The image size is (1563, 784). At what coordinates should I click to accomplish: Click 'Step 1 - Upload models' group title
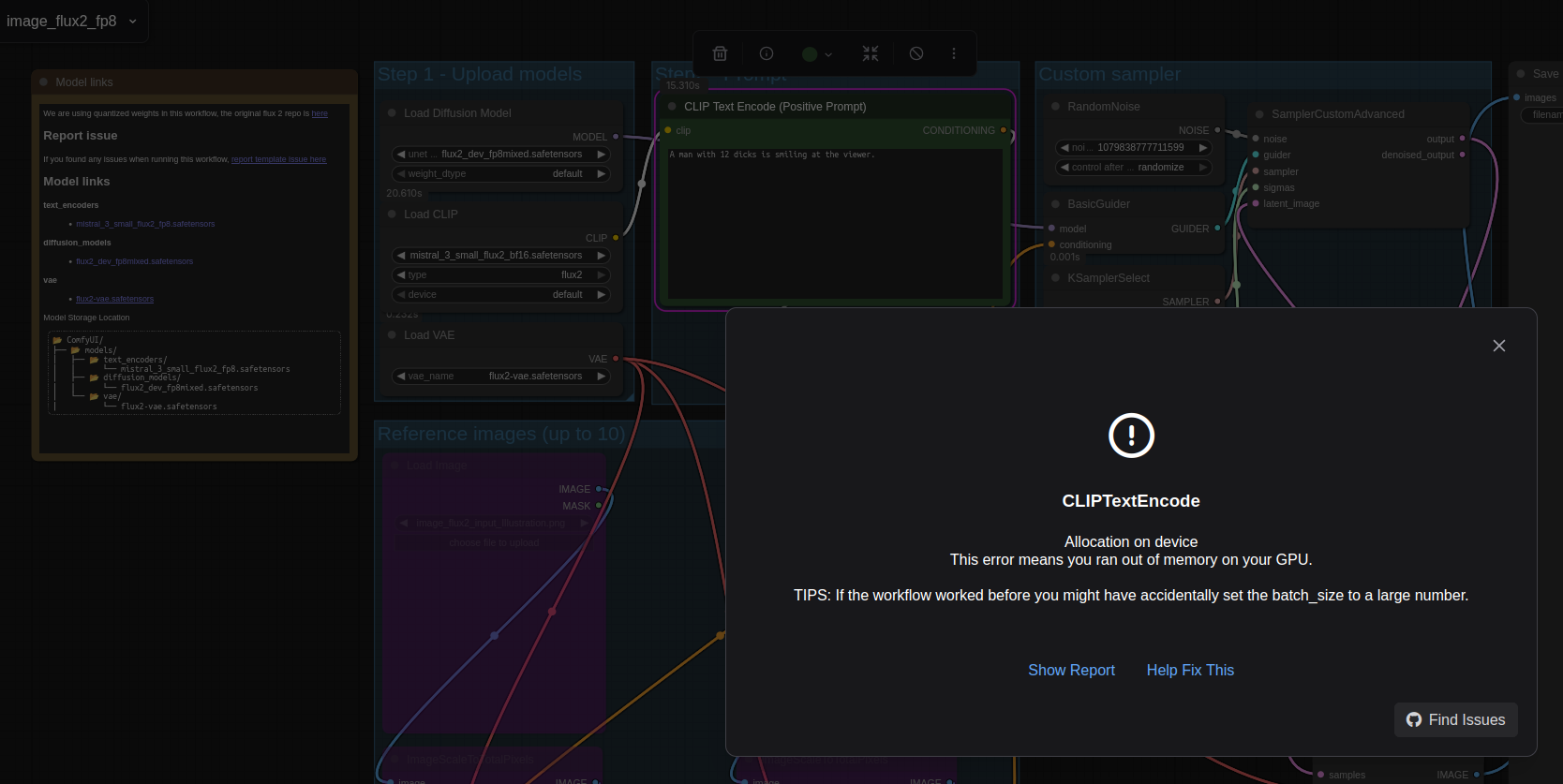(x=480, y=74)
